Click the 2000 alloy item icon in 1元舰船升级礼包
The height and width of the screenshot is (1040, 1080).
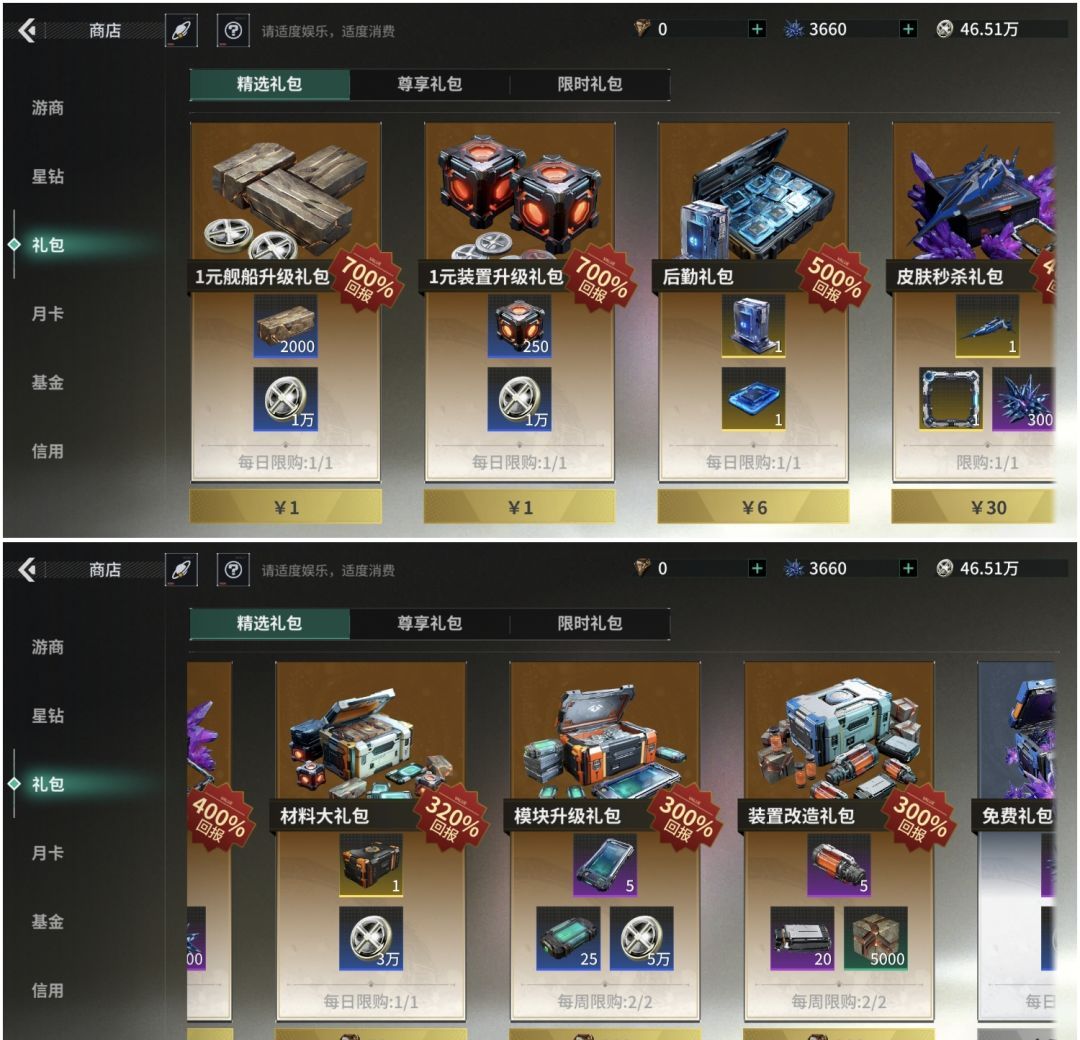(x=285, y=326)
